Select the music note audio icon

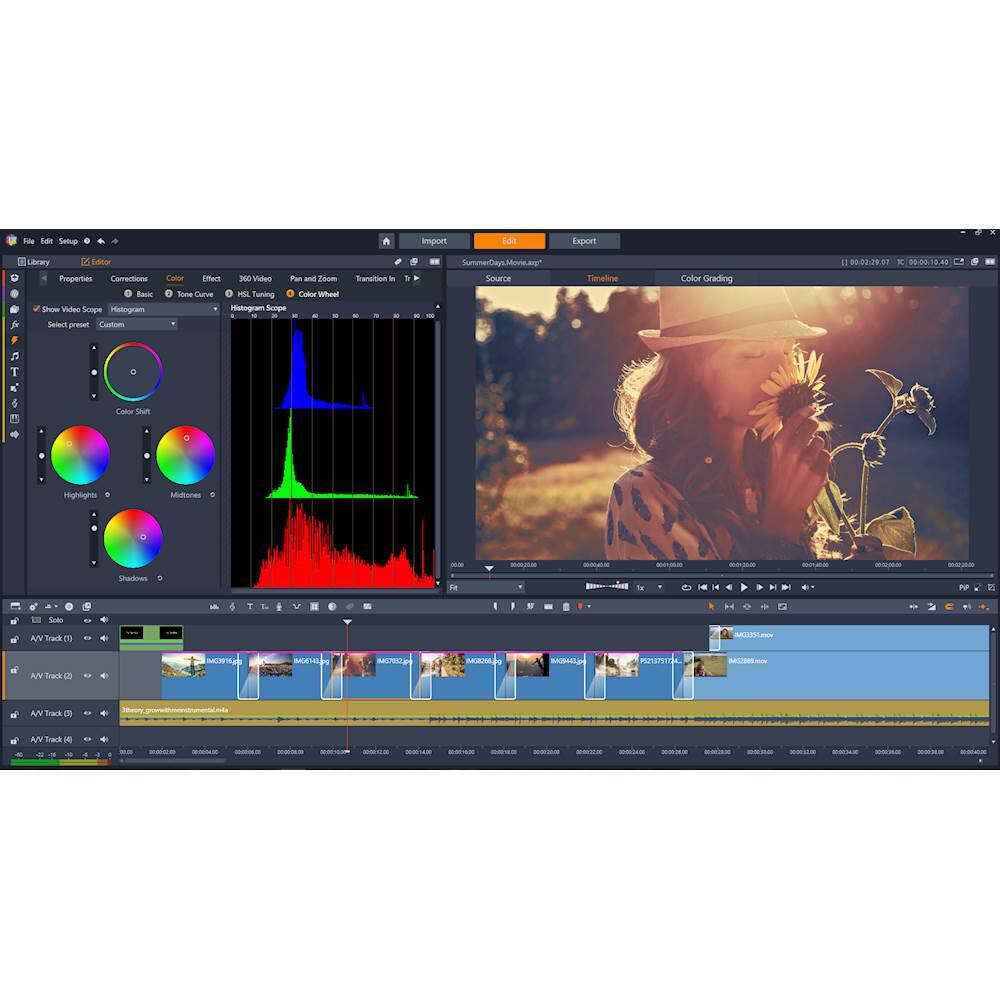point(14,356)
